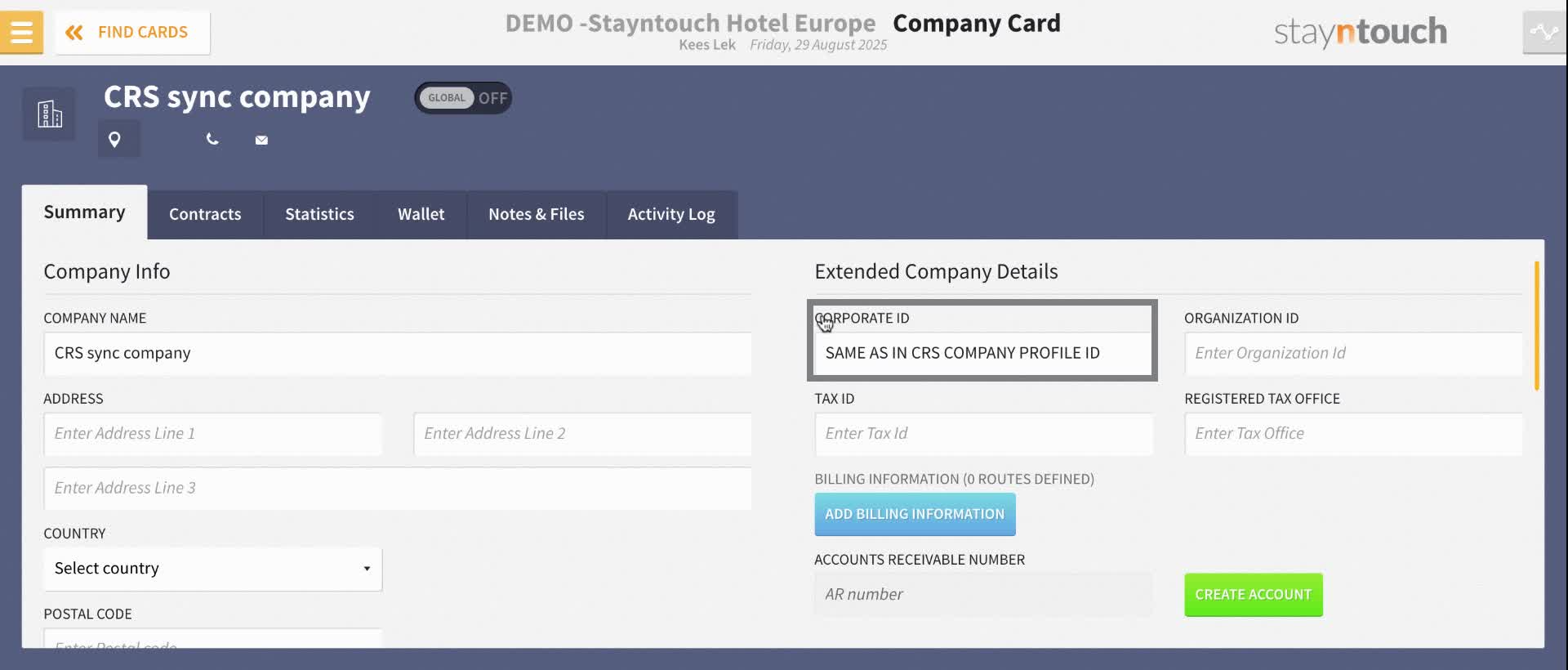The width and height of the screenshot is (1568, 670).
Task: Open the Select country dropdown
Action: tap(212, 569)
